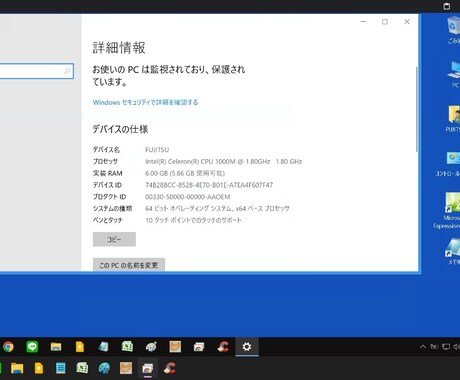The width and height of the screenshot is (460, 380).
Task: Open Google Chrome in the upper taskbar
Action: click(8, 347)
